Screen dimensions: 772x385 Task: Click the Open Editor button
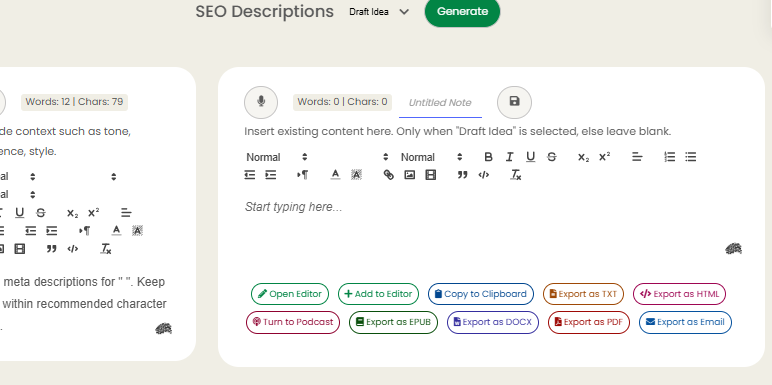290,294
